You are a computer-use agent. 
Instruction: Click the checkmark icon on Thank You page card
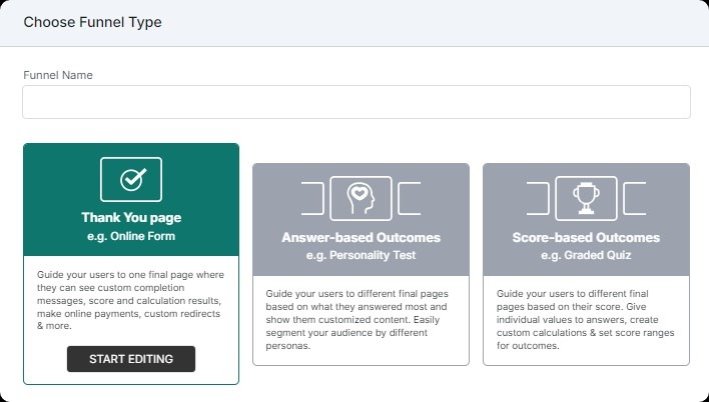pyautogui.click(x=131, y=179)
